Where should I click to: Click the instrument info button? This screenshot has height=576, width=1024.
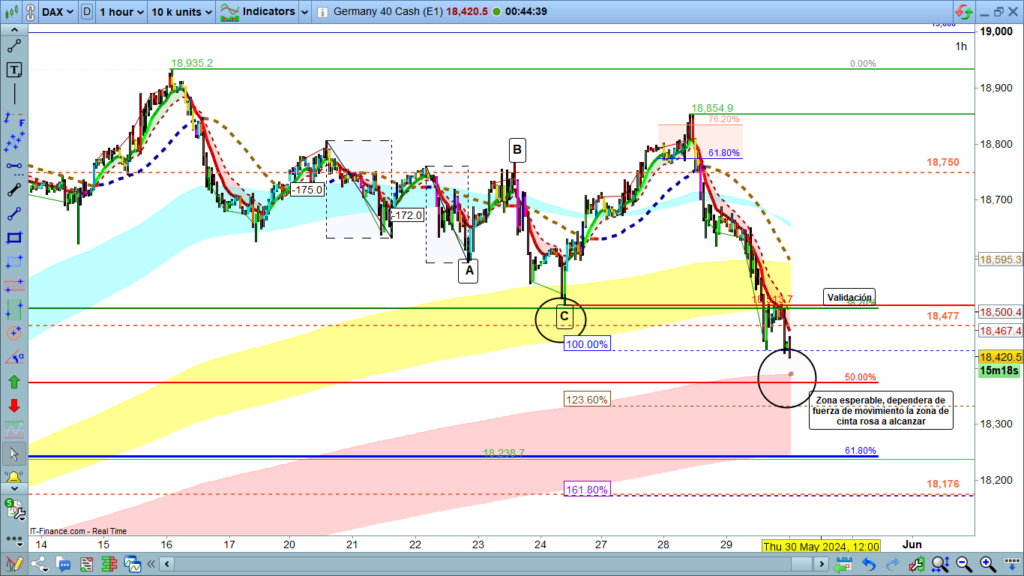[322, 12]
